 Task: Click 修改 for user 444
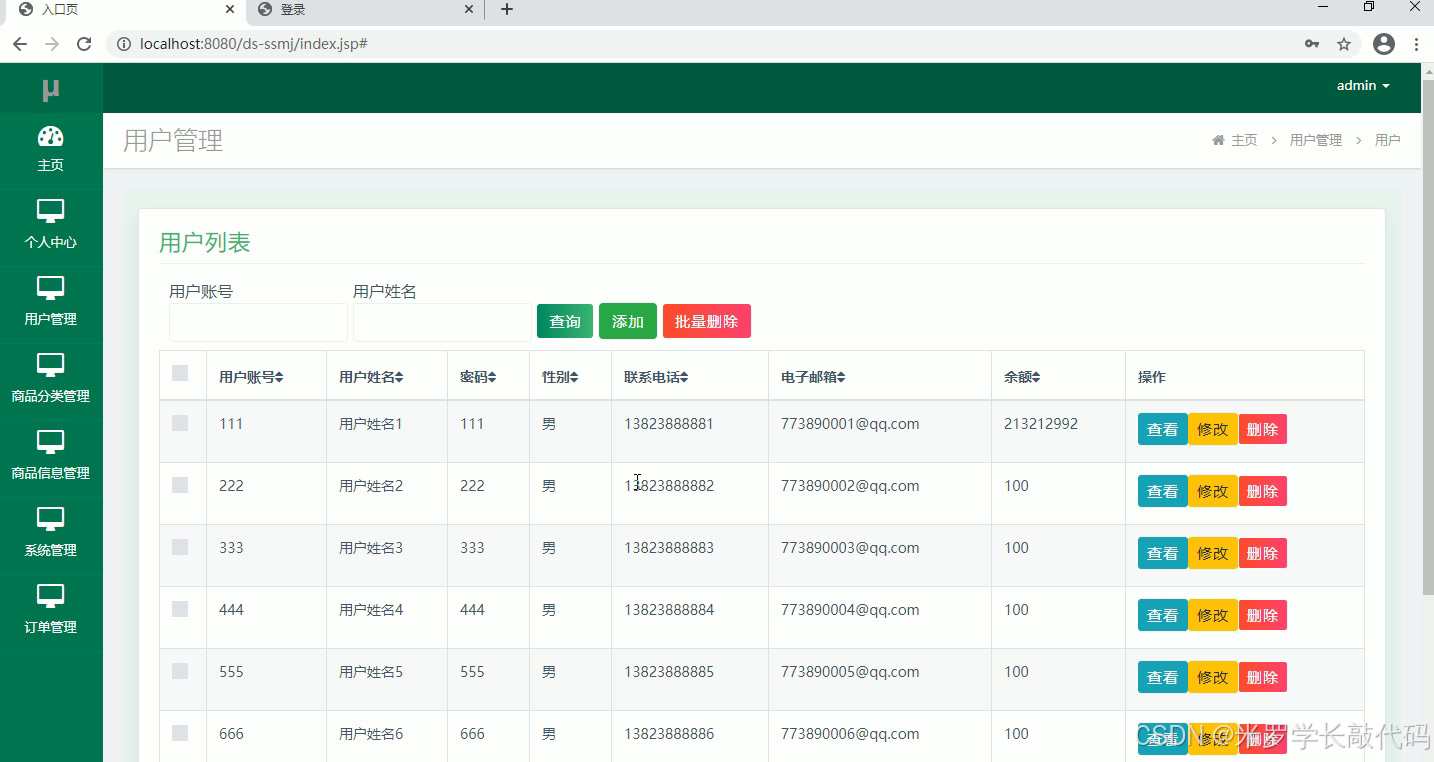coord(1213,615)
